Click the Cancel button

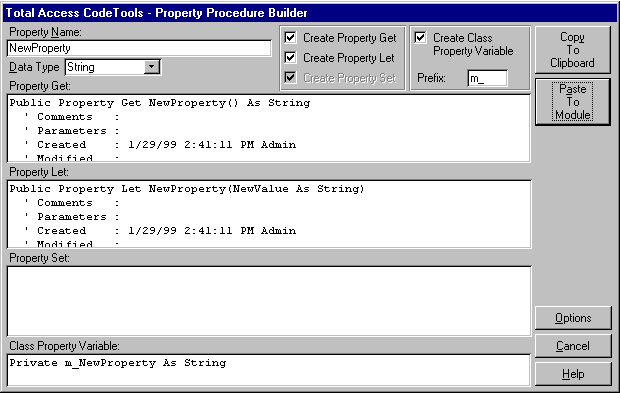573,346
